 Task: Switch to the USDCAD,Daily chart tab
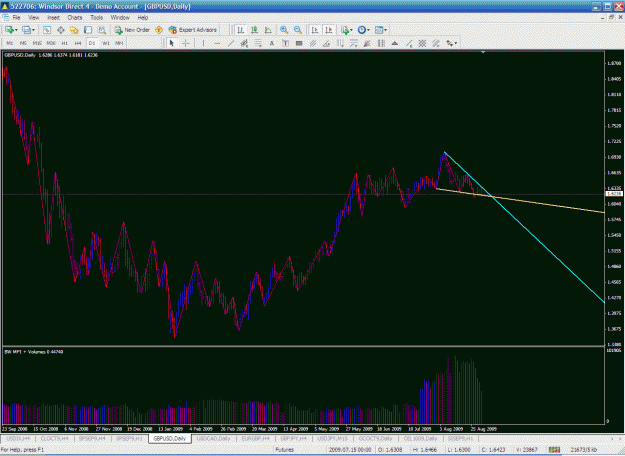coord(213,438)
